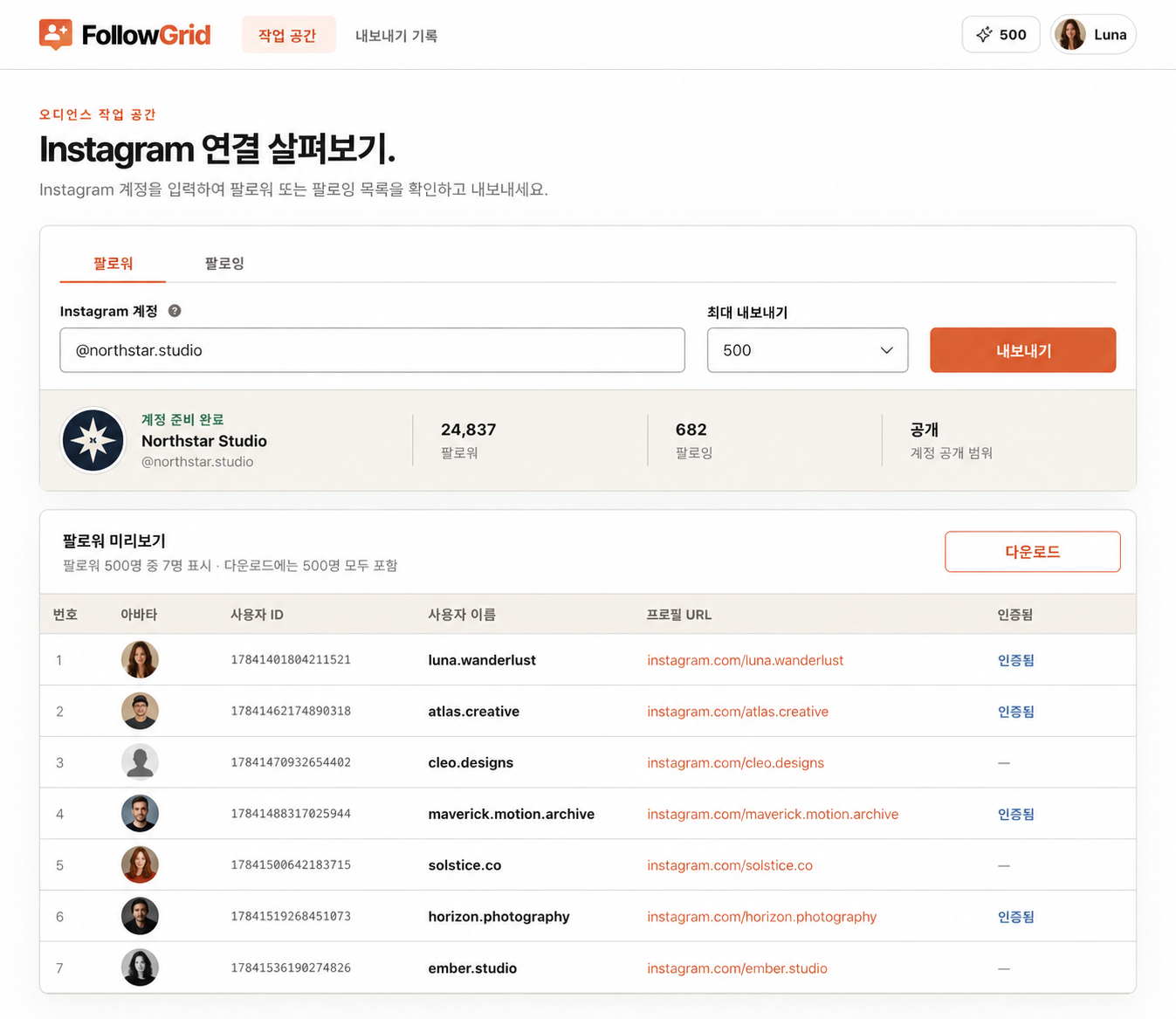Click the 다운로드 button
Image resolution: width=1176 pixels, height=1019 pixels.
pos(1033,552)
